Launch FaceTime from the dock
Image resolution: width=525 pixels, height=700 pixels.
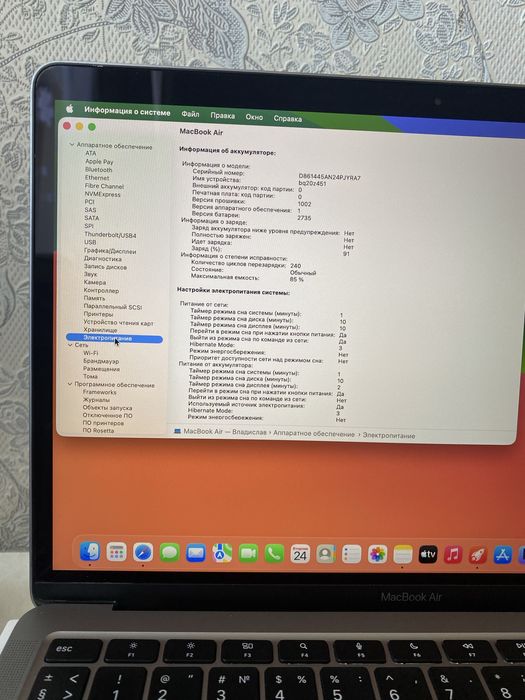point(248,554)
